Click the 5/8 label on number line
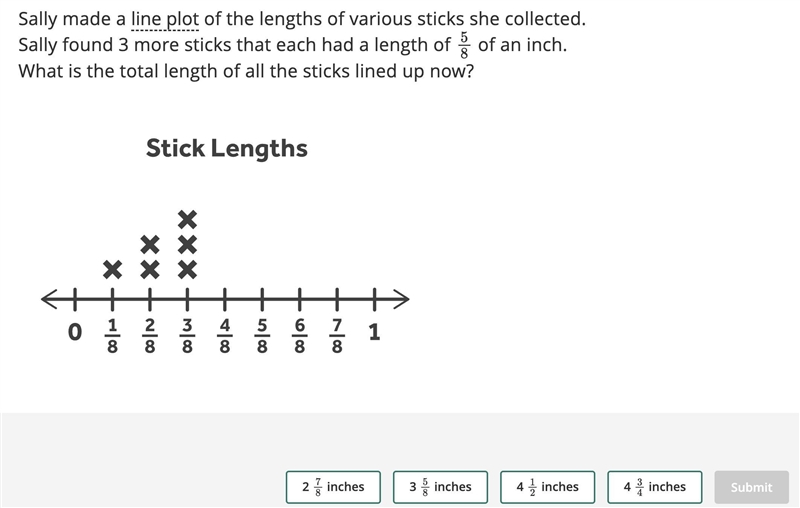The image size is (800, 508). 262,336
